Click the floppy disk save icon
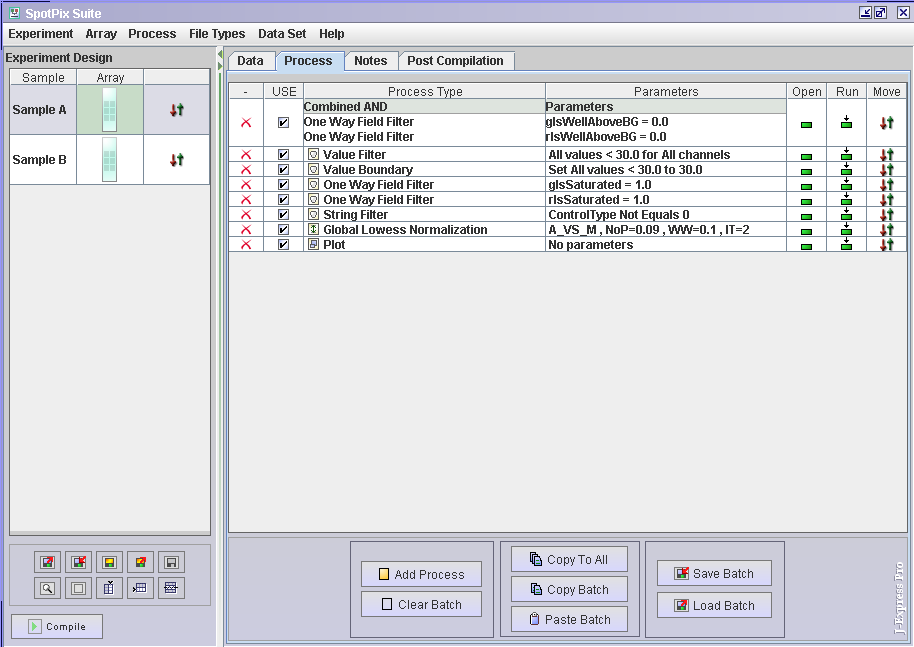This screenshot has width=914, height=647. click(170, 562)
